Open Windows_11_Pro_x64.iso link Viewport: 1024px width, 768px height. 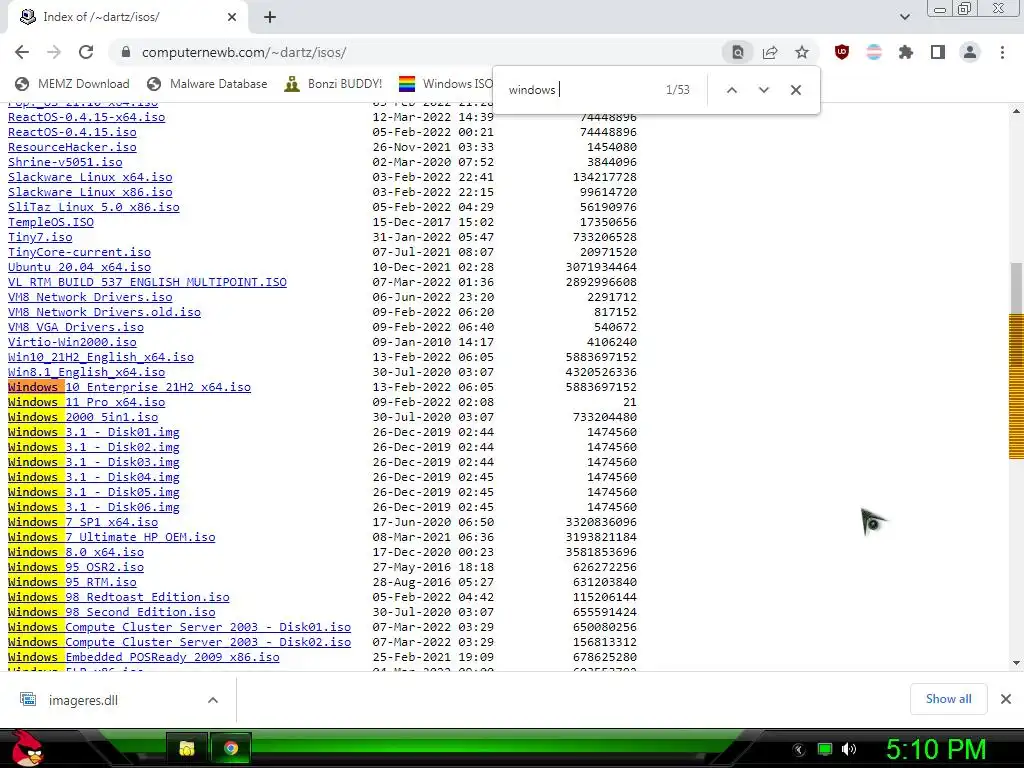pyautogui.click(x=86, y=402)
